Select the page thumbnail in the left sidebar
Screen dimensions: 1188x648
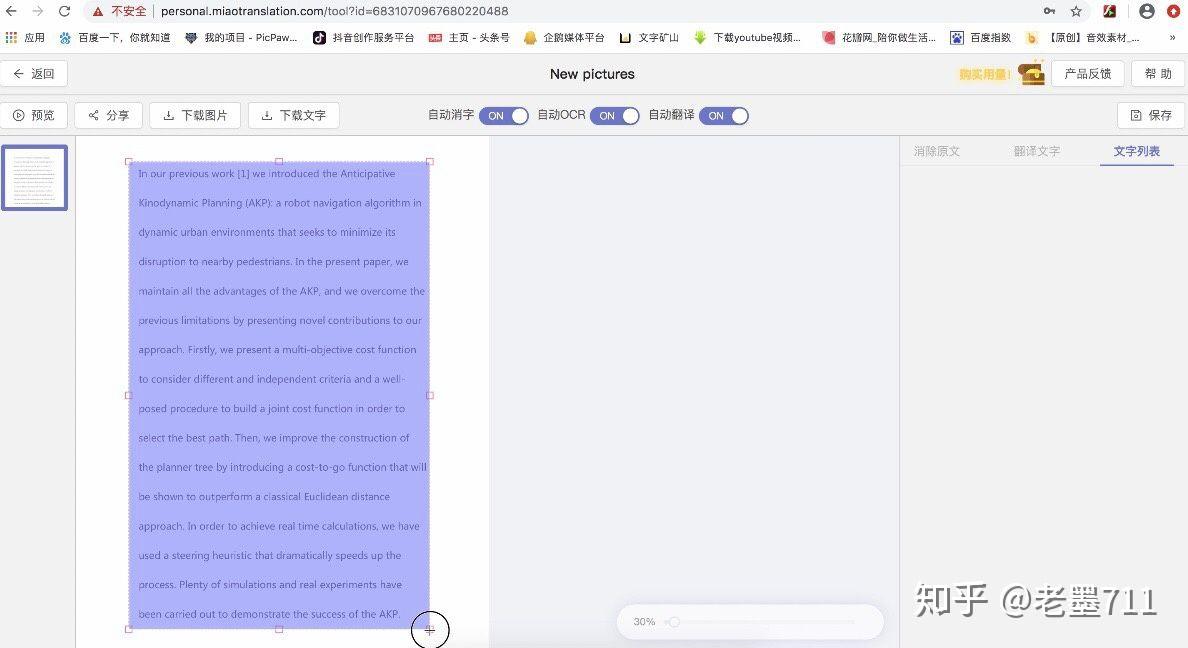coord(34,177)
